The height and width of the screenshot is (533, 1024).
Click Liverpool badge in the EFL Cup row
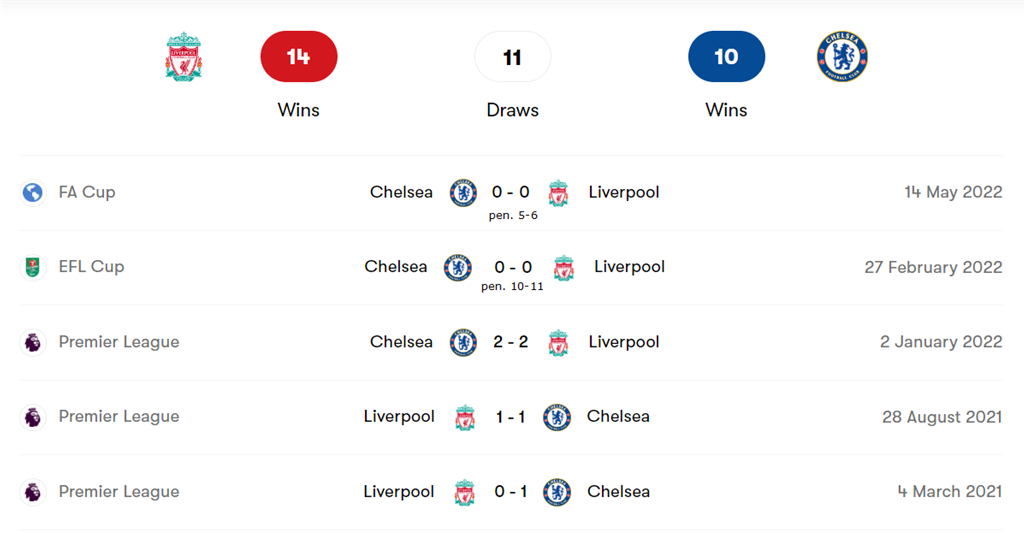(x=564, y=267)
